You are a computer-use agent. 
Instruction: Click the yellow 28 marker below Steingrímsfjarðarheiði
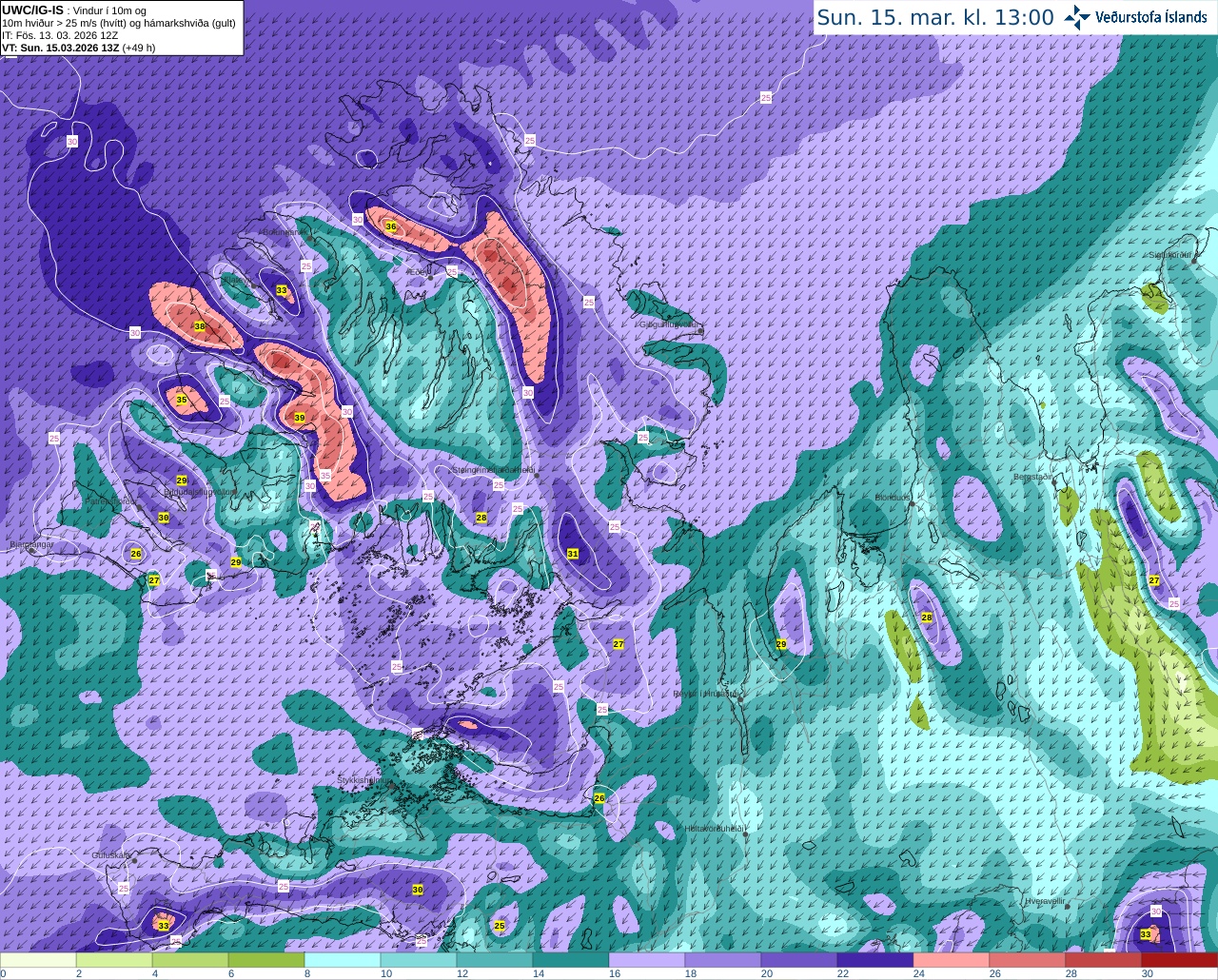click(481, 518)
